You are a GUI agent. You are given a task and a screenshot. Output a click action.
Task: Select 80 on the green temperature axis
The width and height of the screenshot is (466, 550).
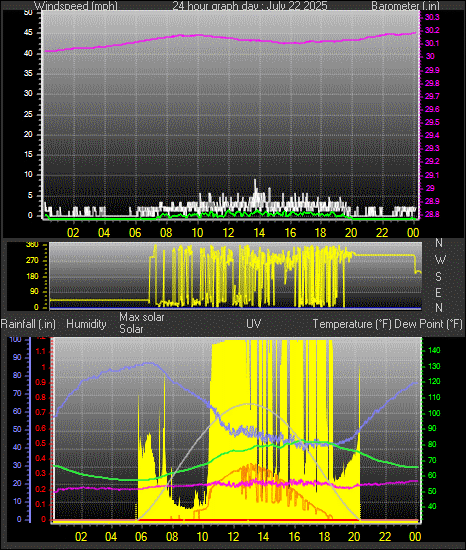point(432,444)
